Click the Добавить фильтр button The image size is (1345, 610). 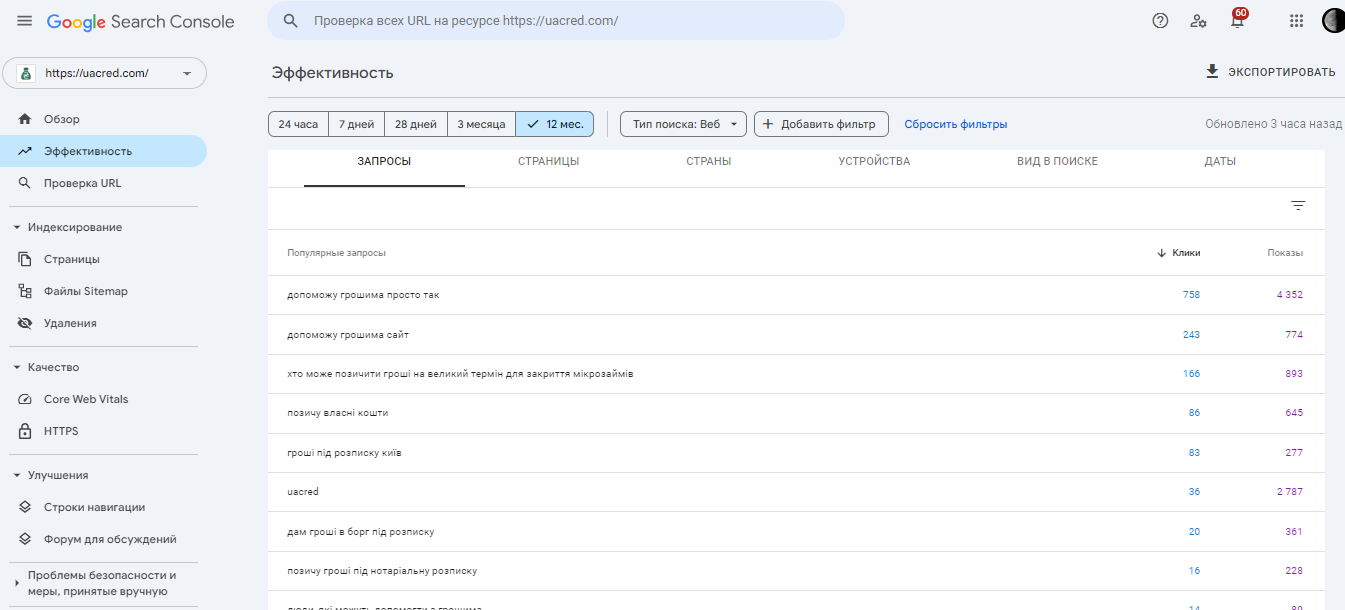tap(821, 124)
